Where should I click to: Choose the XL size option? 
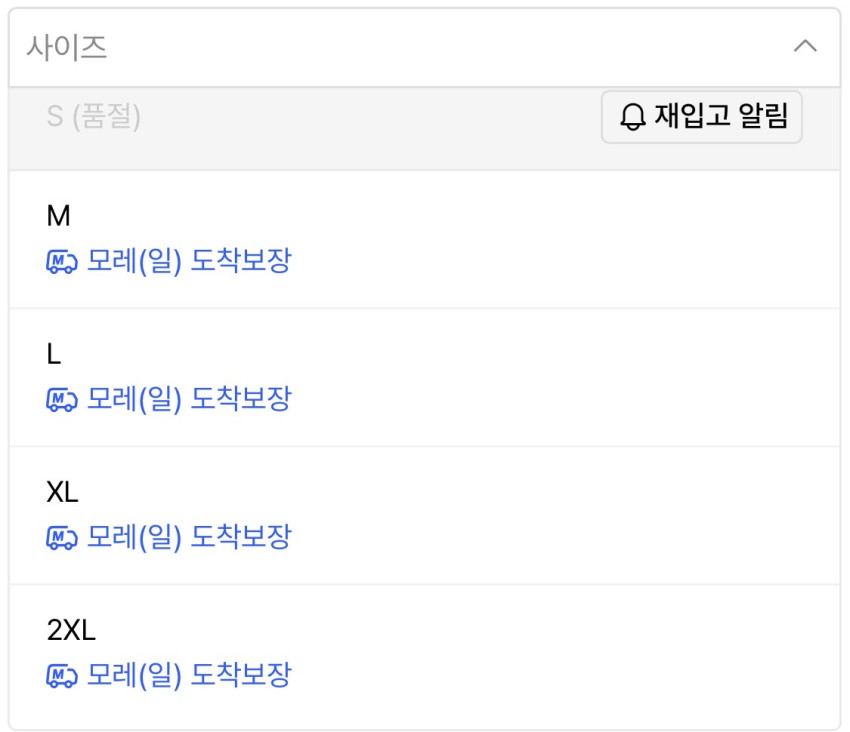[424, 515]
